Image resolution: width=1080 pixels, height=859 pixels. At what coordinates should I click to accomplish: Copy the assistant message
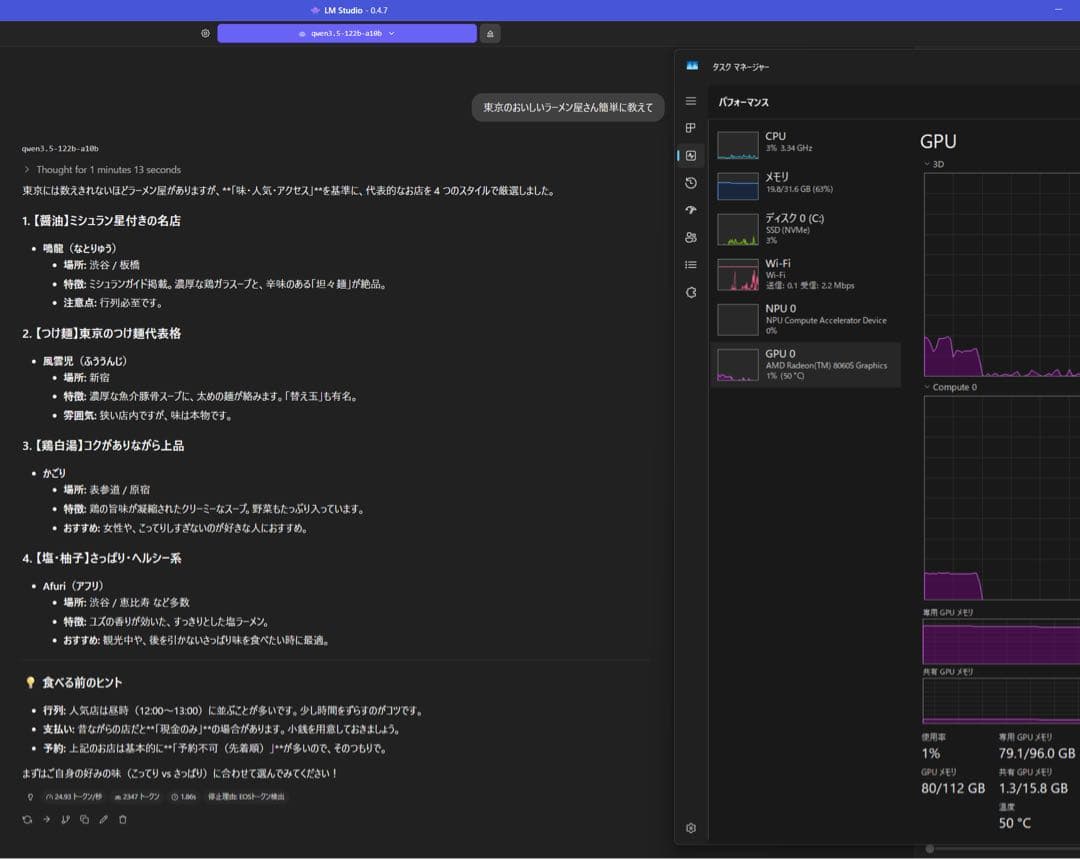(x=84, y=819)
